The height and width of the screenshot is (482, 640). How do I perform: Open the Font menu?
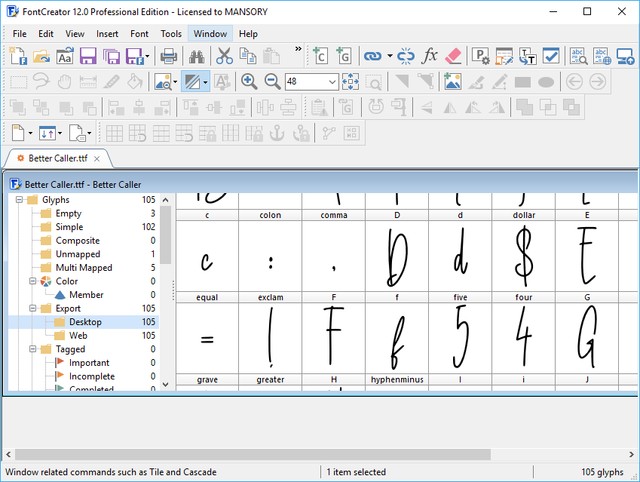tap(139, 33)
